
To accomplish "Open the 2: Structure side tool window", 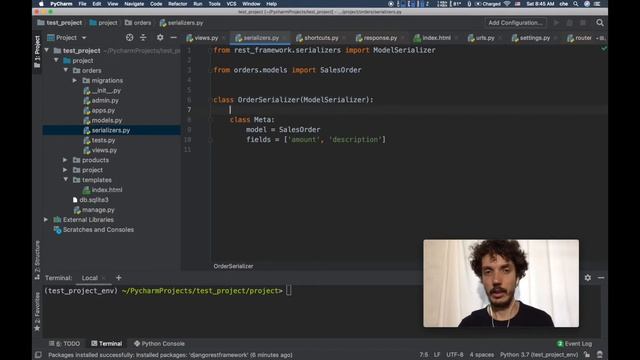I will (37, 260).
